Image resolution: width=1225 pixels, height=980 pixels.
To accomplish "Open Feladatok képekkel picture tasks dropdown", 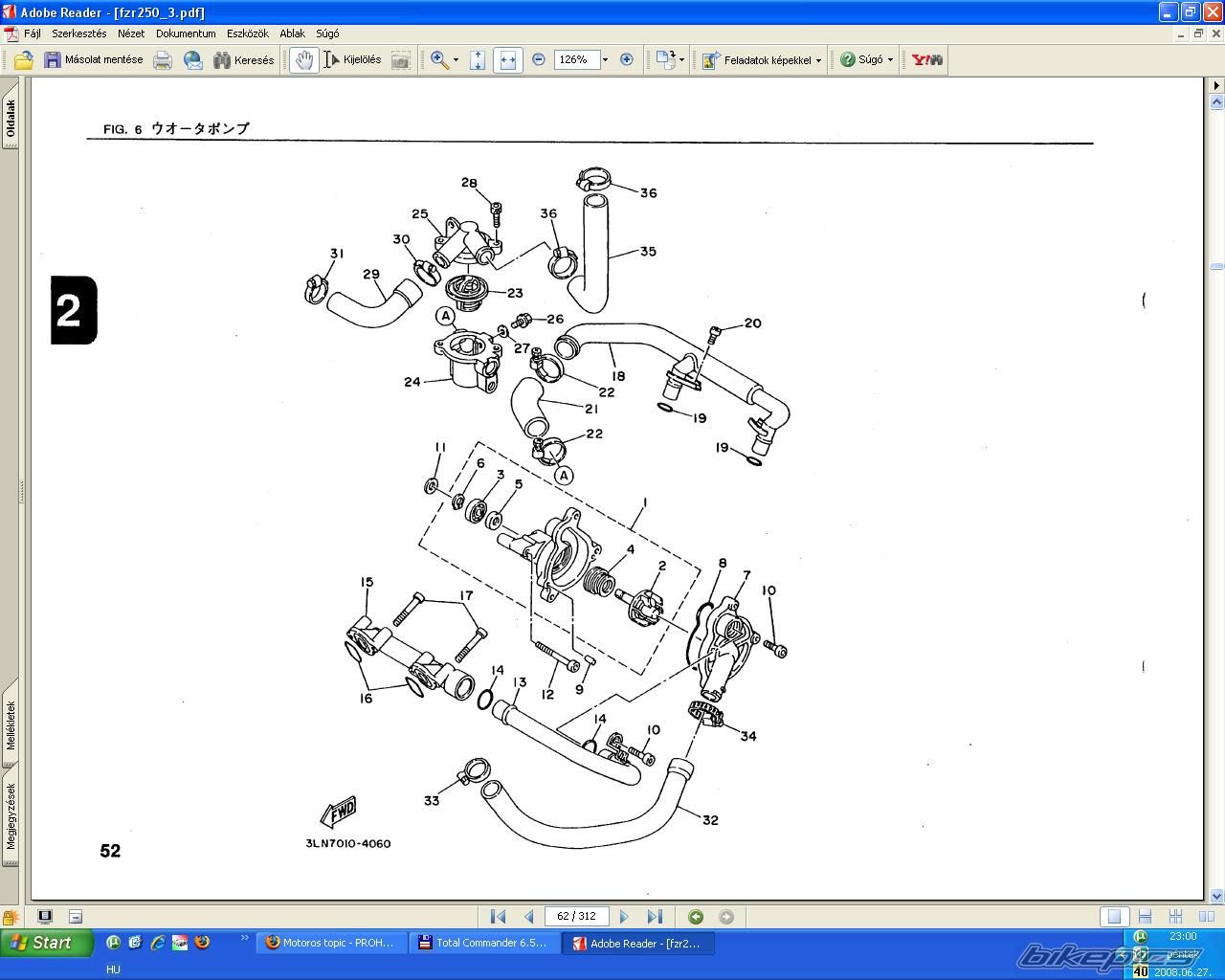I will point(761,59).
